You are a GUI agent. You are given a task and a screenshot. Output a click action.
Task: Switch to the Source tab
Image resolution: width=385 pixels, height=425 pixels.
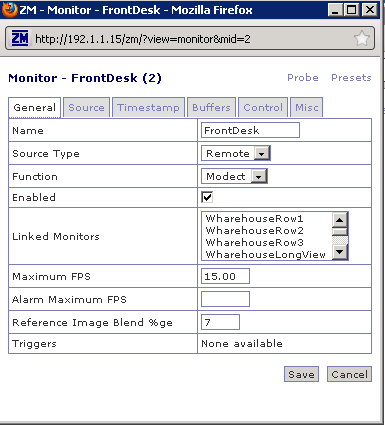[x=86, y=108]
